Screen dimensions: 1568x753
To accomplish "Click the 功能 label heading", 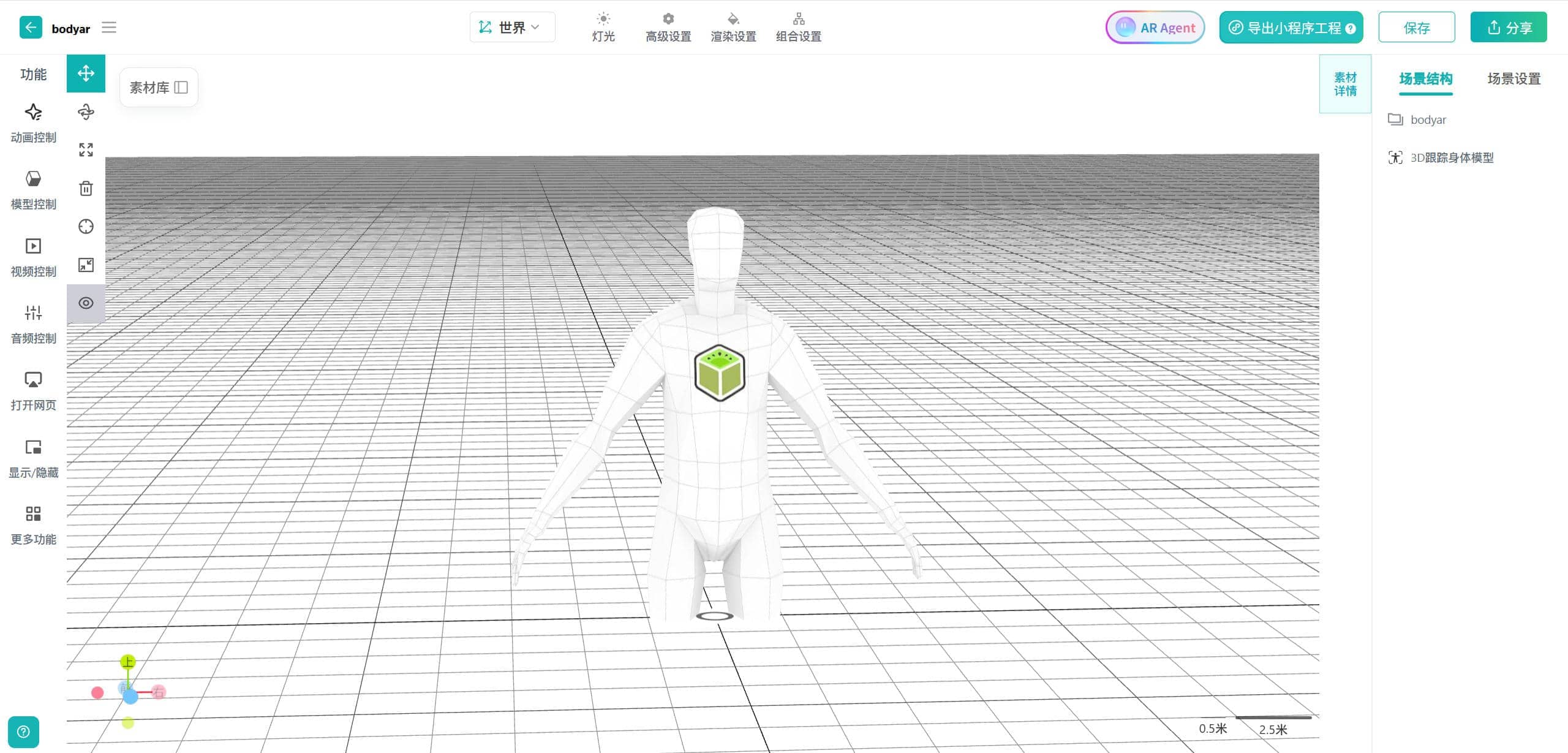I will (x=33, y=74).
